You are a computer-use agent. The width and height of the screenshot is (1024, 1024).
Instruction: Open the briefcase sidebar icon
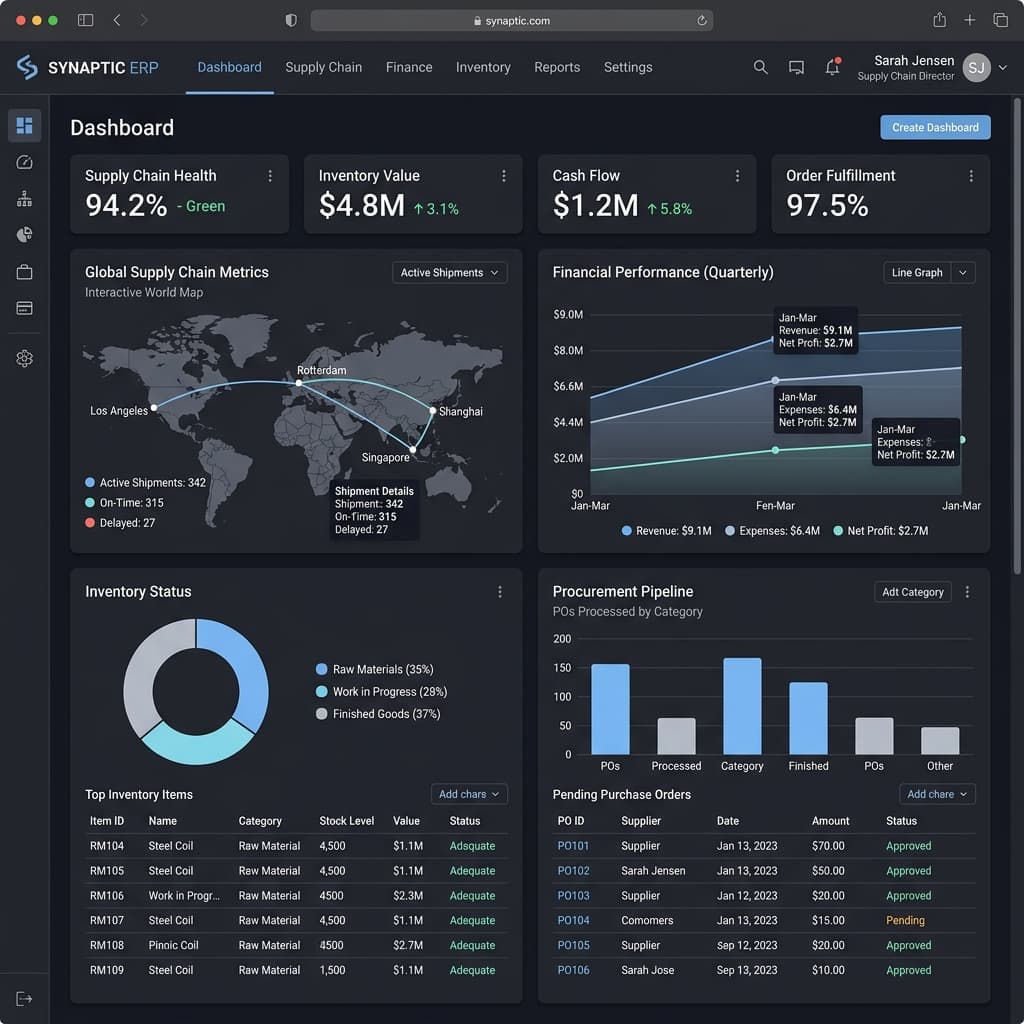[24, 272]
